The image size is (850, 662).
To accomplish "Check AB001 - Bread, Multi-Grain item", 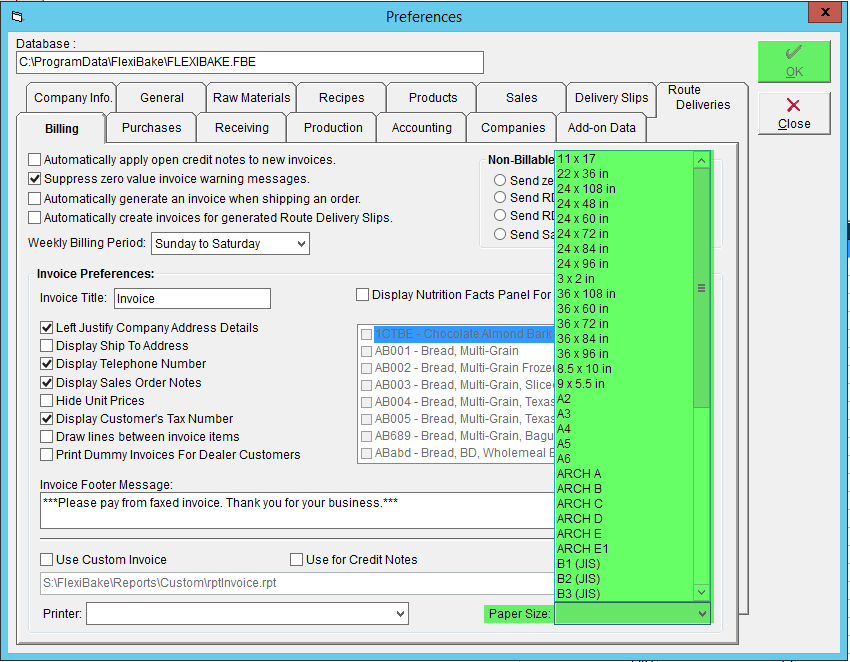I will pyautogui.click(x=366, y=351).
